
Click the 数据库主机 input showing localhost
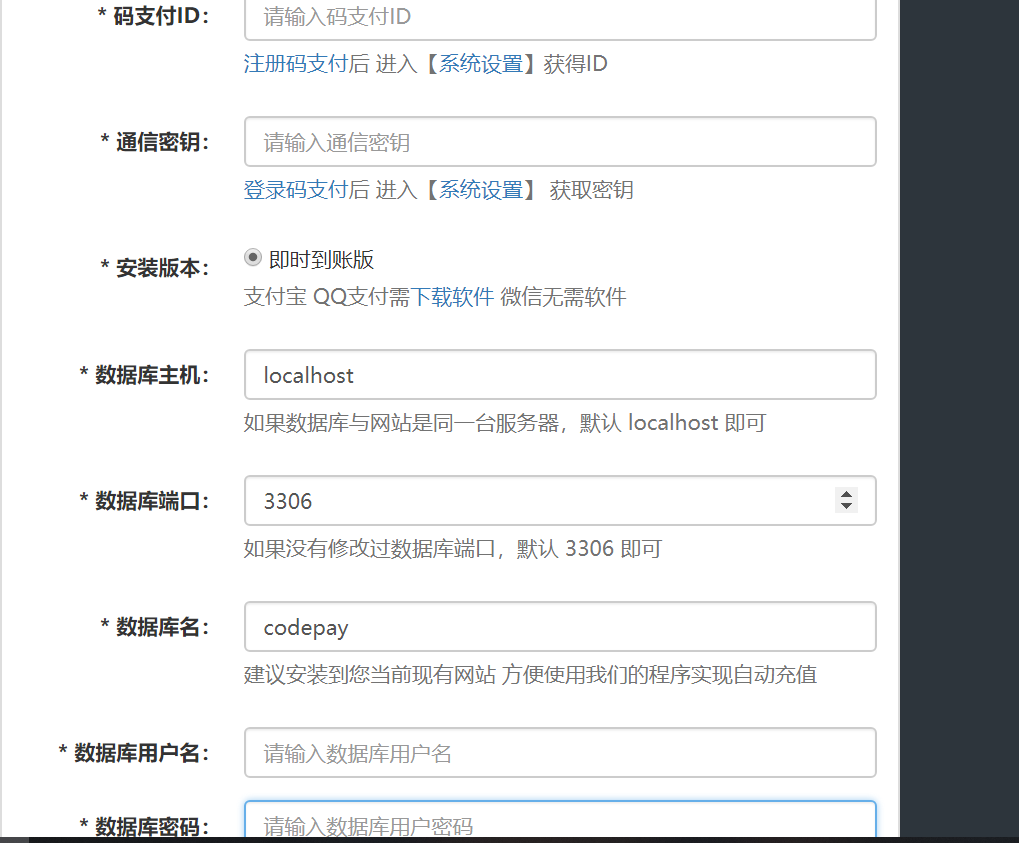560,375
